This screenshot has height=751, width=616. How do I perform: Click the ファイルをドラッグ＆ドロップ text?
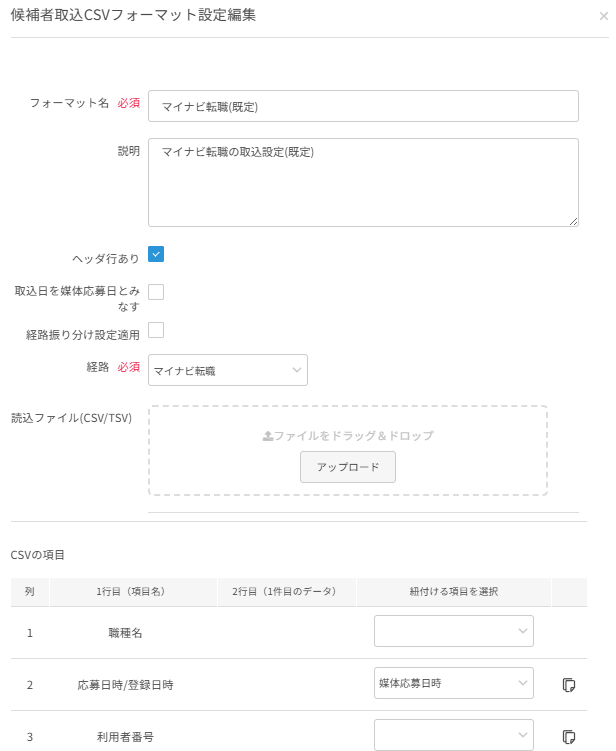tap(353, 437)
